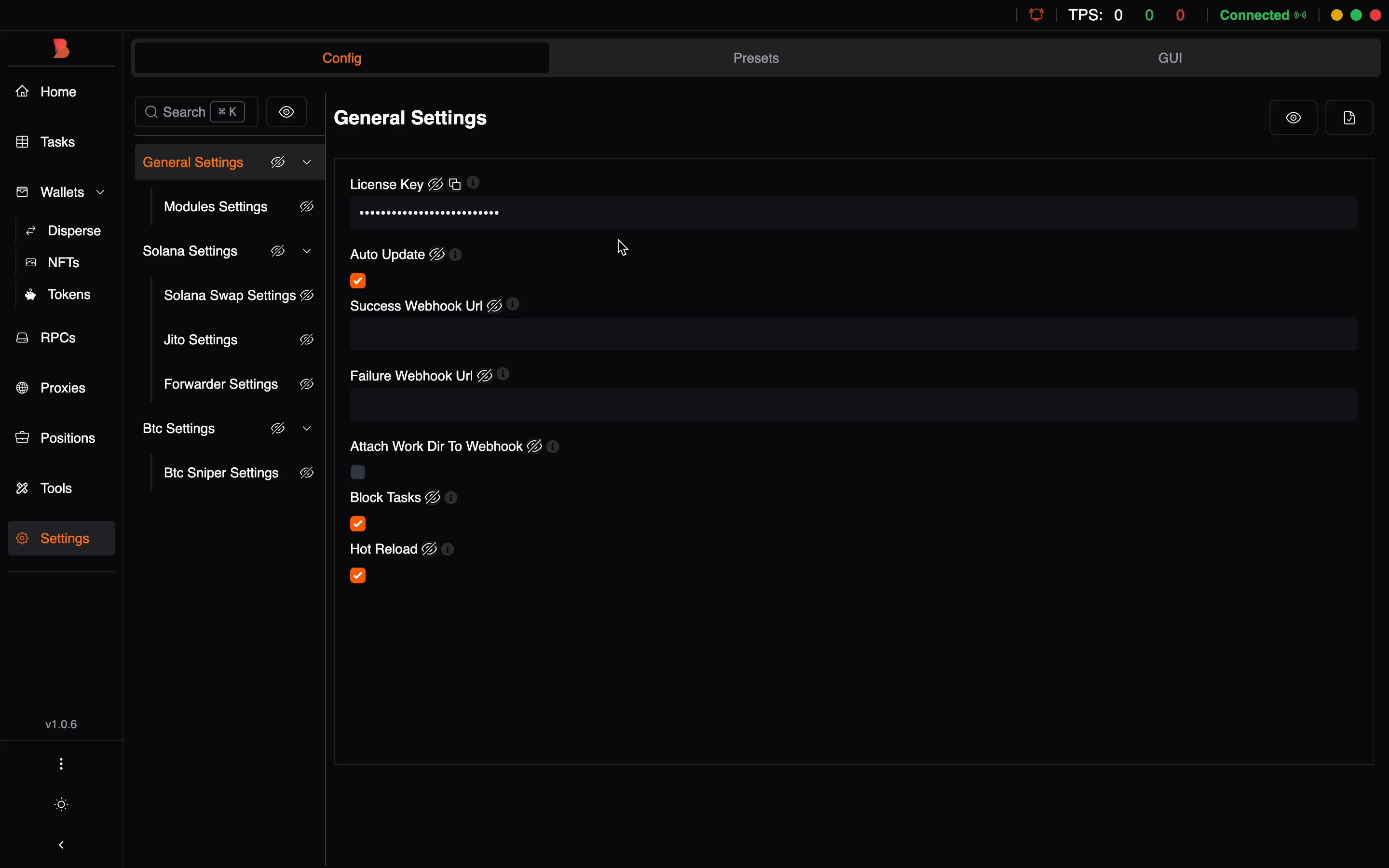Show info tooltip for Auto Update
Viewport: 1389px width, 868px height.
click(x=456, y=254)
